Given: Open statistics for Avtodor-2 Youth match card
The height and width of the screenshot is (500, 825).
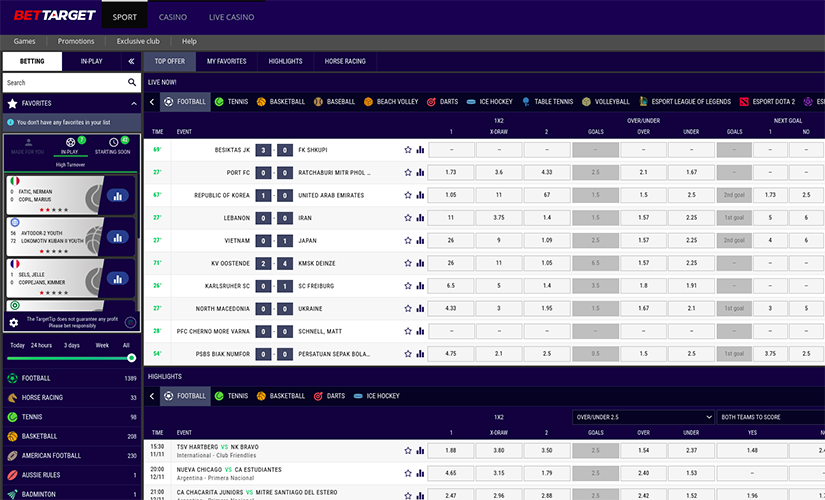Looking at the screenshot, I should (x=117, y=237).
